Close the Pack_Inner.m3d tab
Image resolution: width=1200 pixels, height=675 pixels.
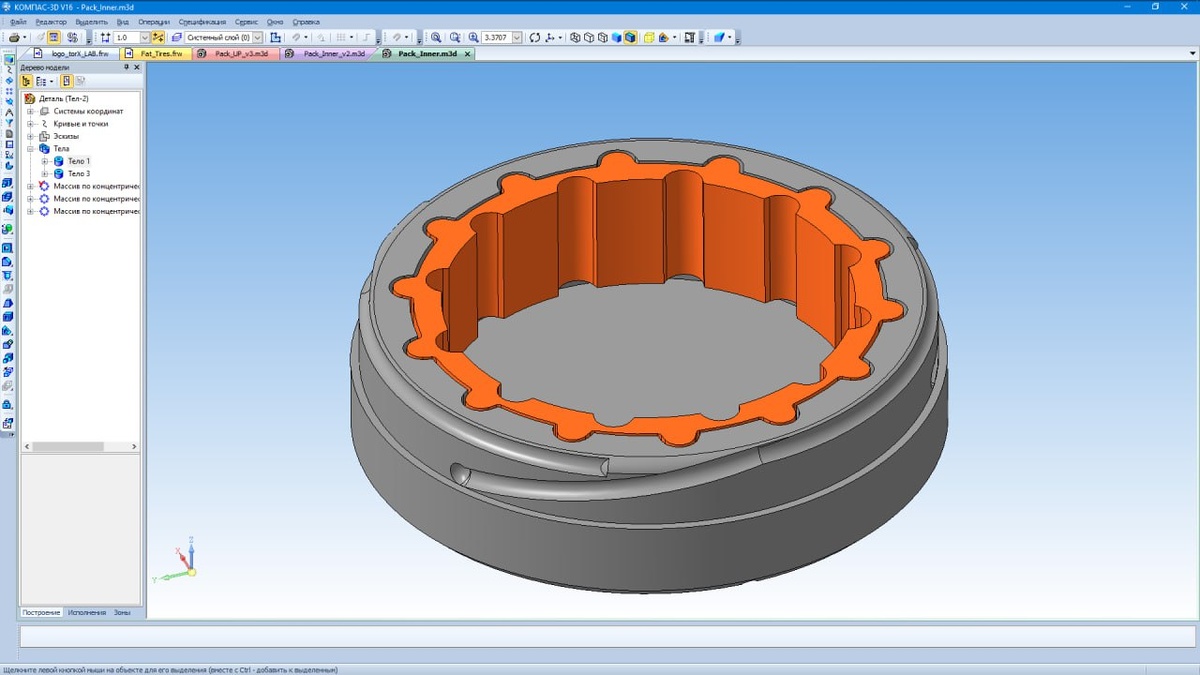coord(467,54)
